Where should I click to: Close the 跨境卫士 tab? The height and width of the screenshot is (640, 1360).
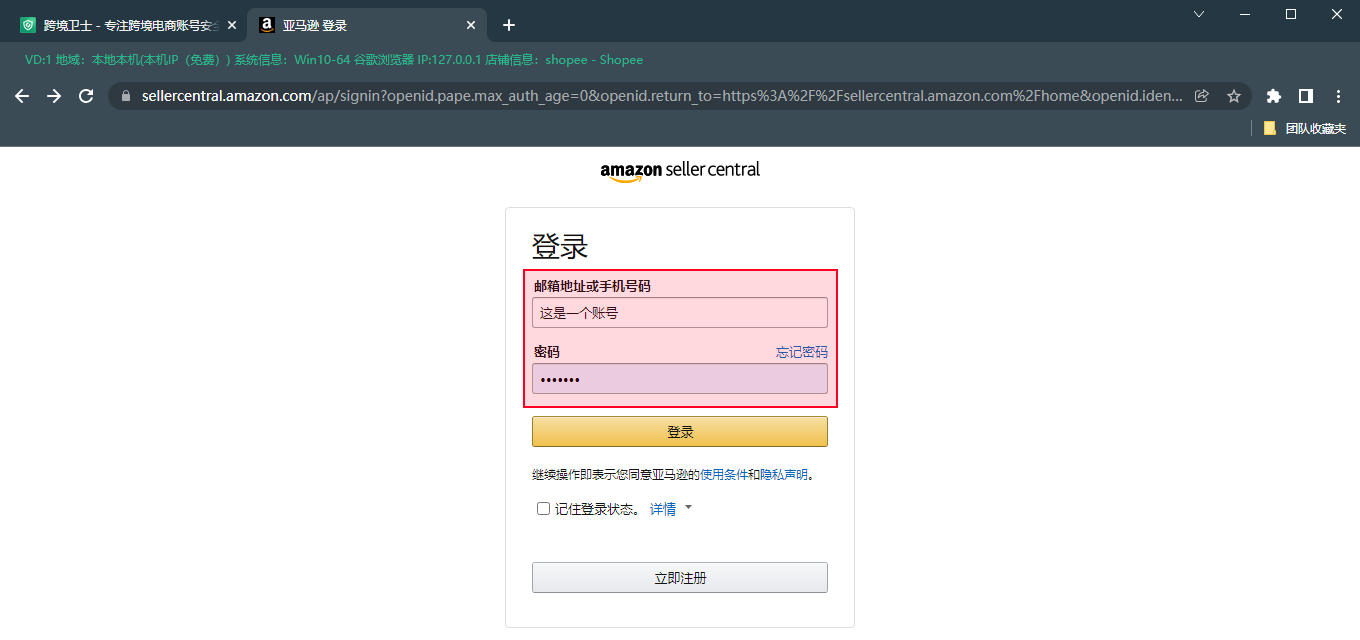[x=232, y=25]
